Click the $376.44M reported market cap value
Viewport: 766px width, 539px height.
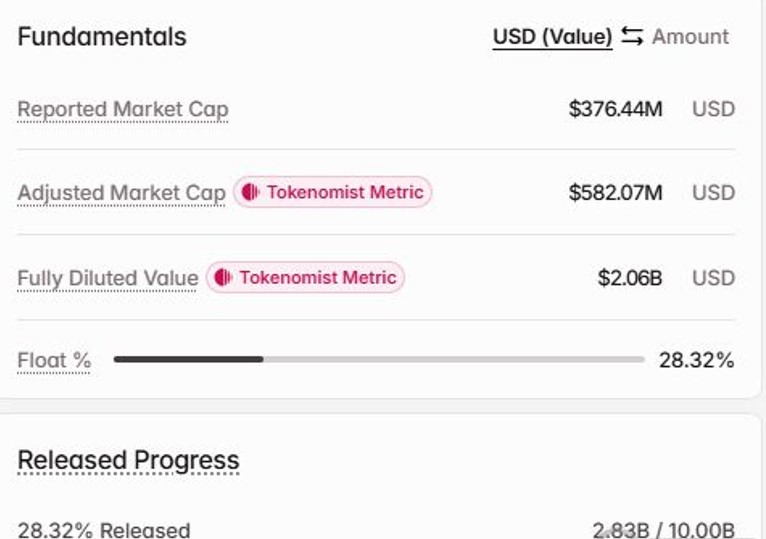[616, 108]
